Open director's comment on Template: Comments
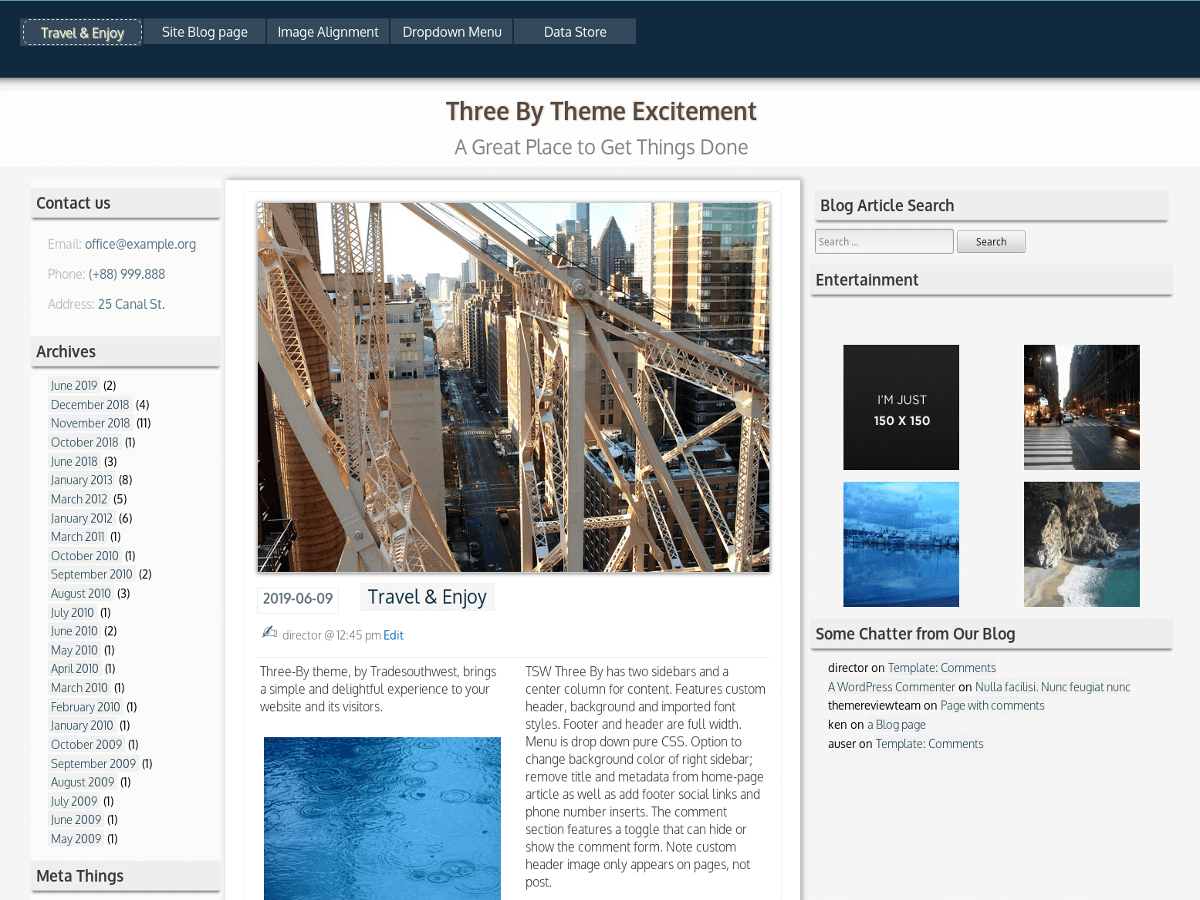 (x=942, y=668)
